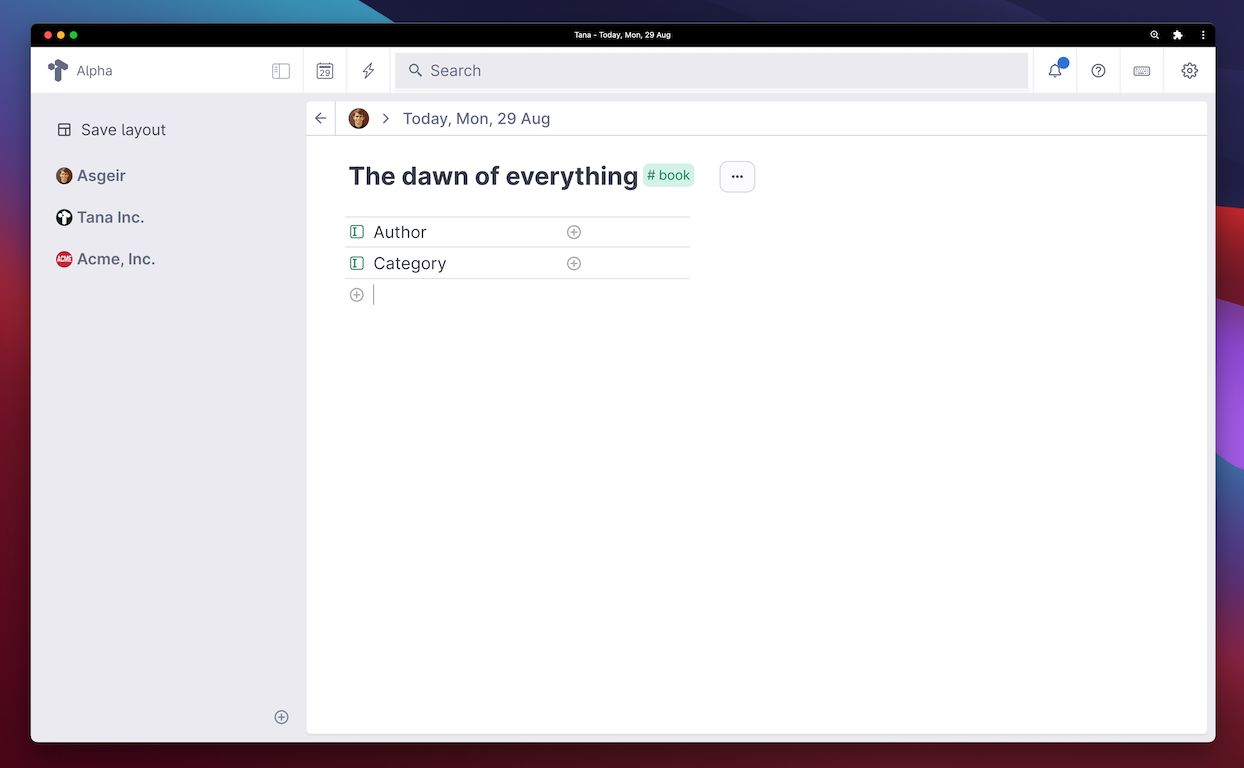Expand the breadcrumb chevron
Screen dimensions: 1244x768
386,118
